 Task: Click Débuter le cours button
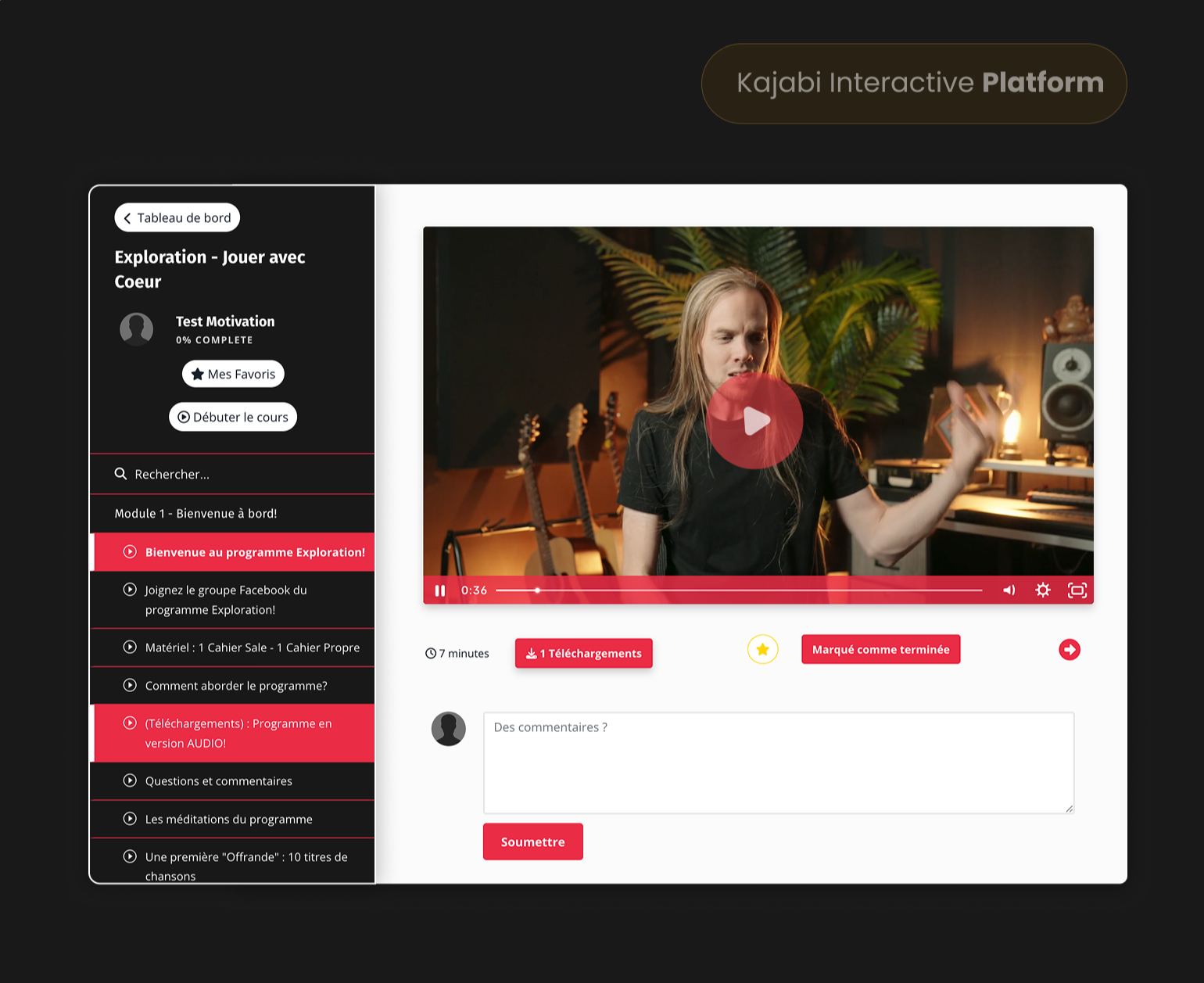pos(233,417)
